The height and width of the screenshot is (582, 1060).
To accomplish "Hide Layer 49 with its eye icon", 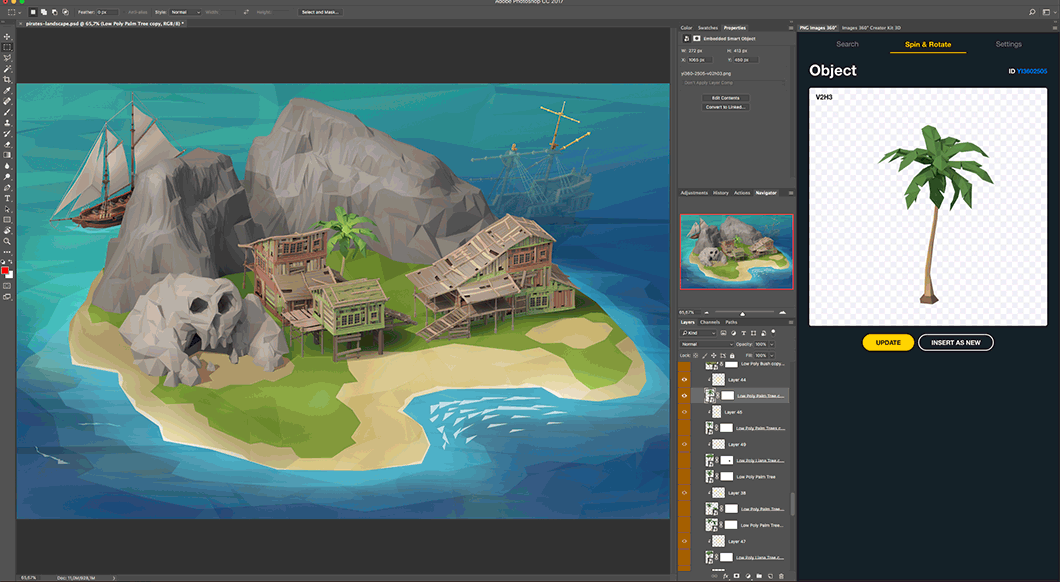I will [x=685, y=445].
